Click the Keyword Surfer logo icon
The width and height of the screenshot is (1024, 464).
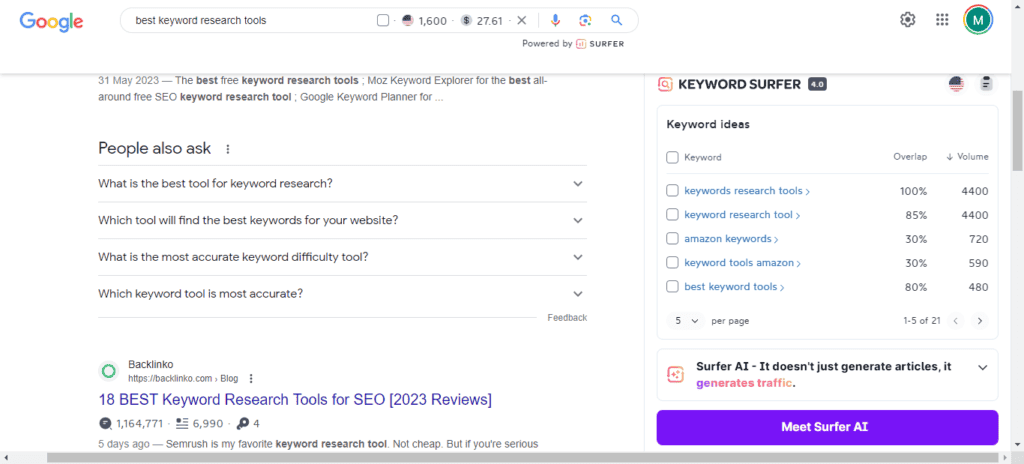point(665,84)
